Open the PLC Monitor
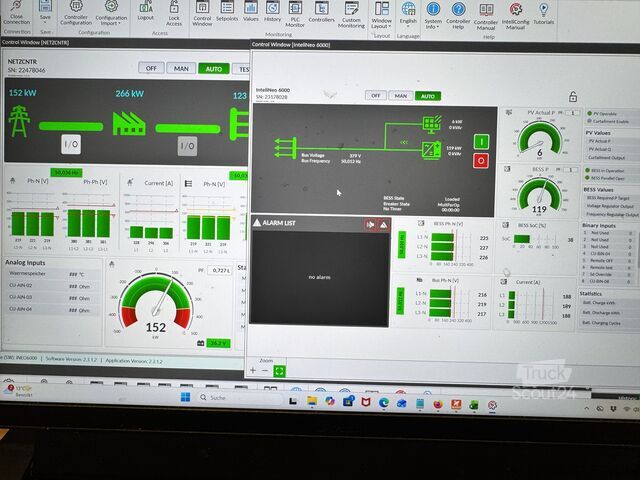Viewport: 640px width, 480px height. click(x=295, y=14)
